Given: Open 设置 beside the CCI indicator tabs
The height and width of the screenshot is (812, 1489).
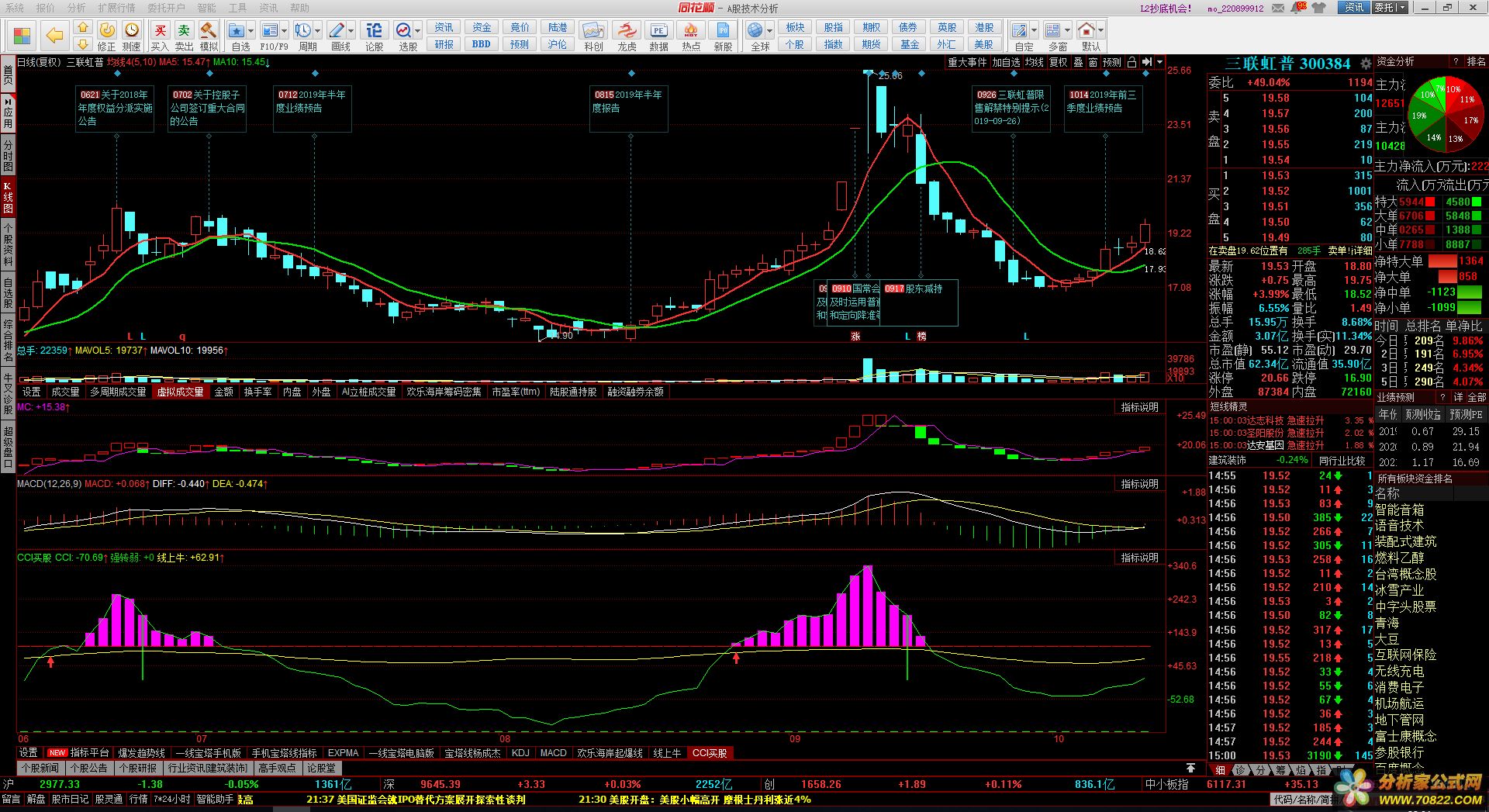Looking at the screenshot, I should 28,752.
